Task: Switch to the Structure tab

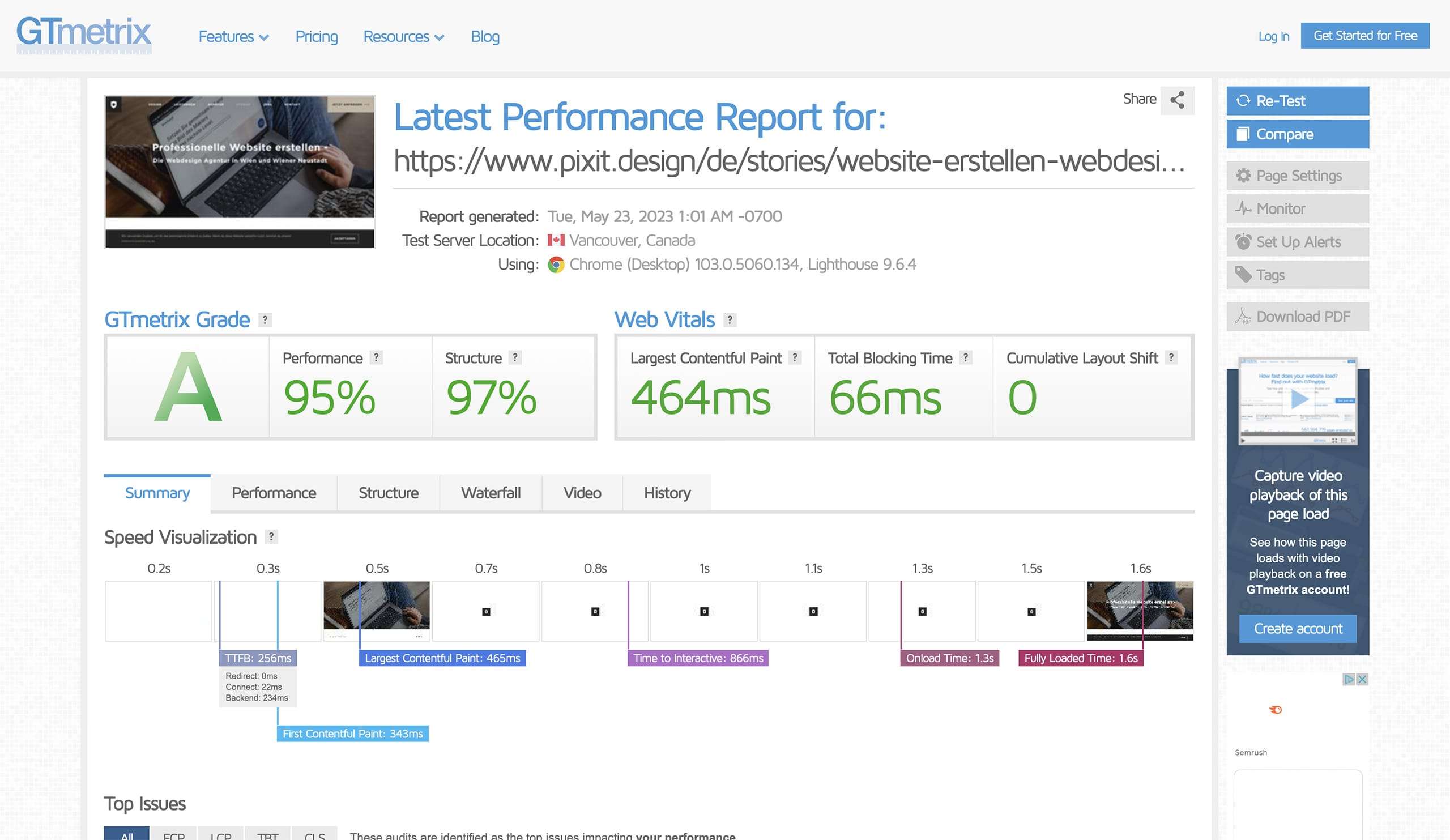Action: coord(389,493)
